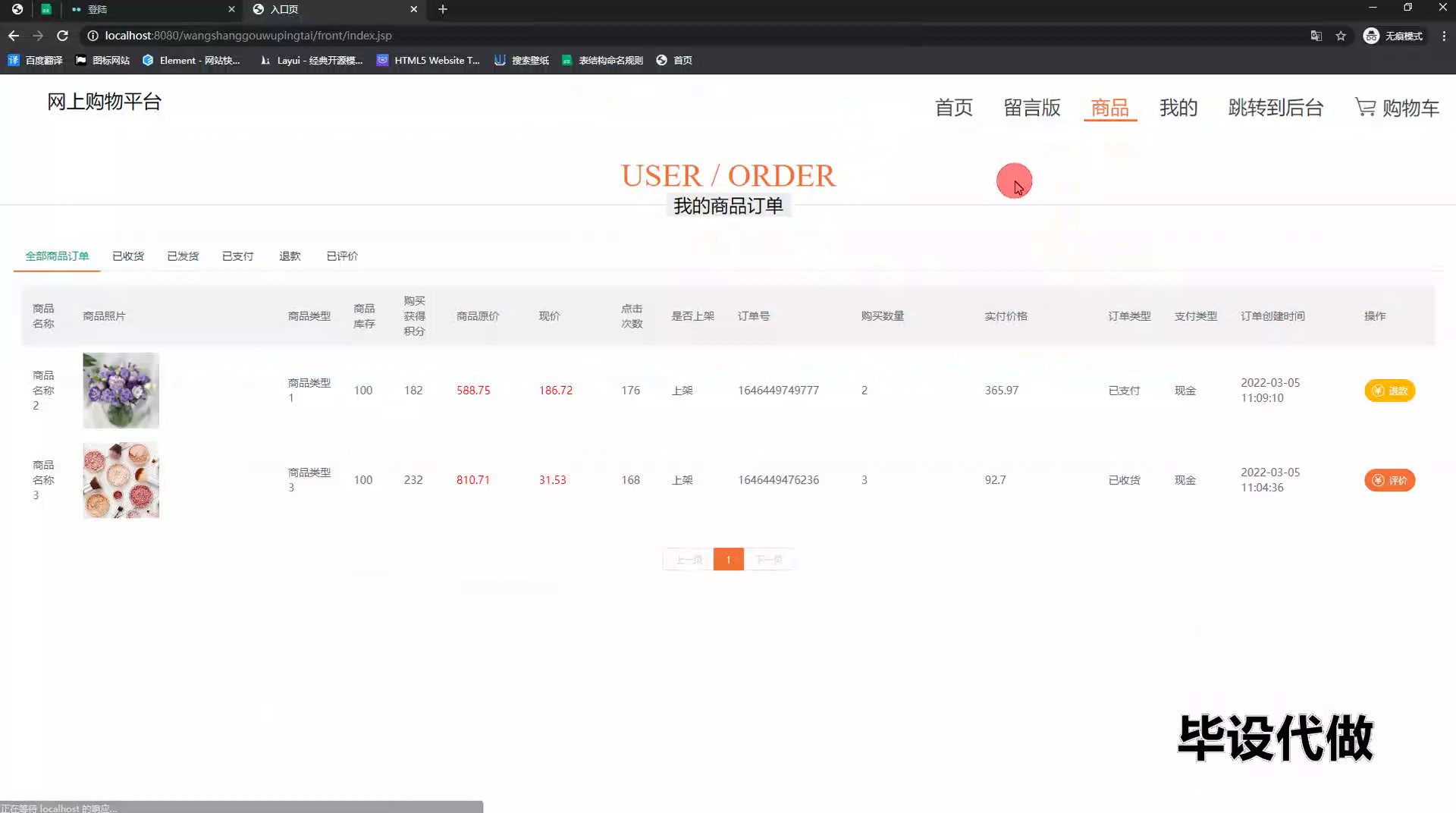The height and width of the screenshot is (813, 1456).
Task: Open the 图标网站 bookmark
Action: (x=102, y=60)
